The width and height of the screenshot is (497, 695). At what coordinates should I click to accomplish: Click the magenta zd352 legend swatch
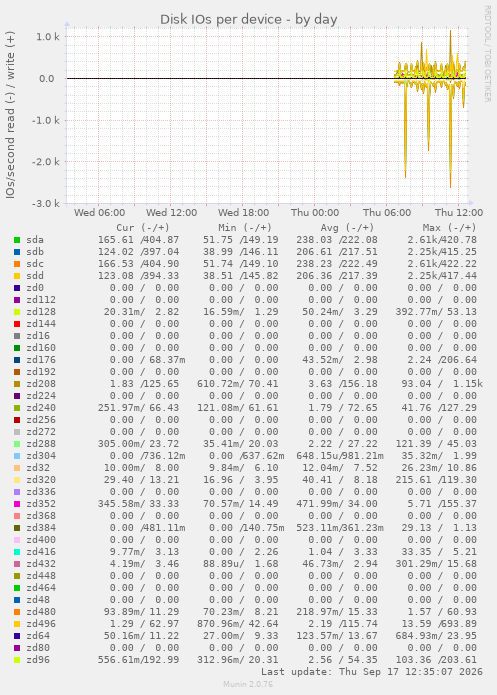[17, 504]
